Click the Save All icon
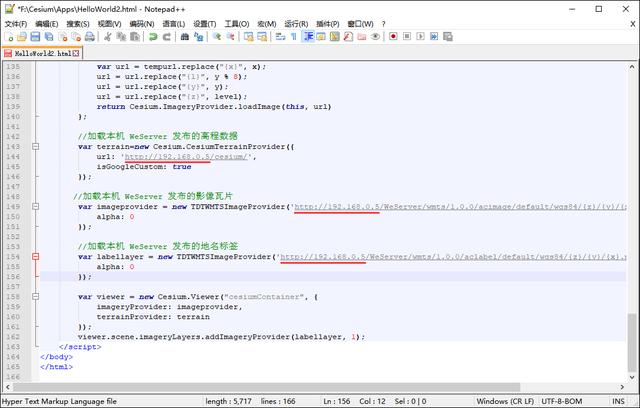 pos(49,37)
